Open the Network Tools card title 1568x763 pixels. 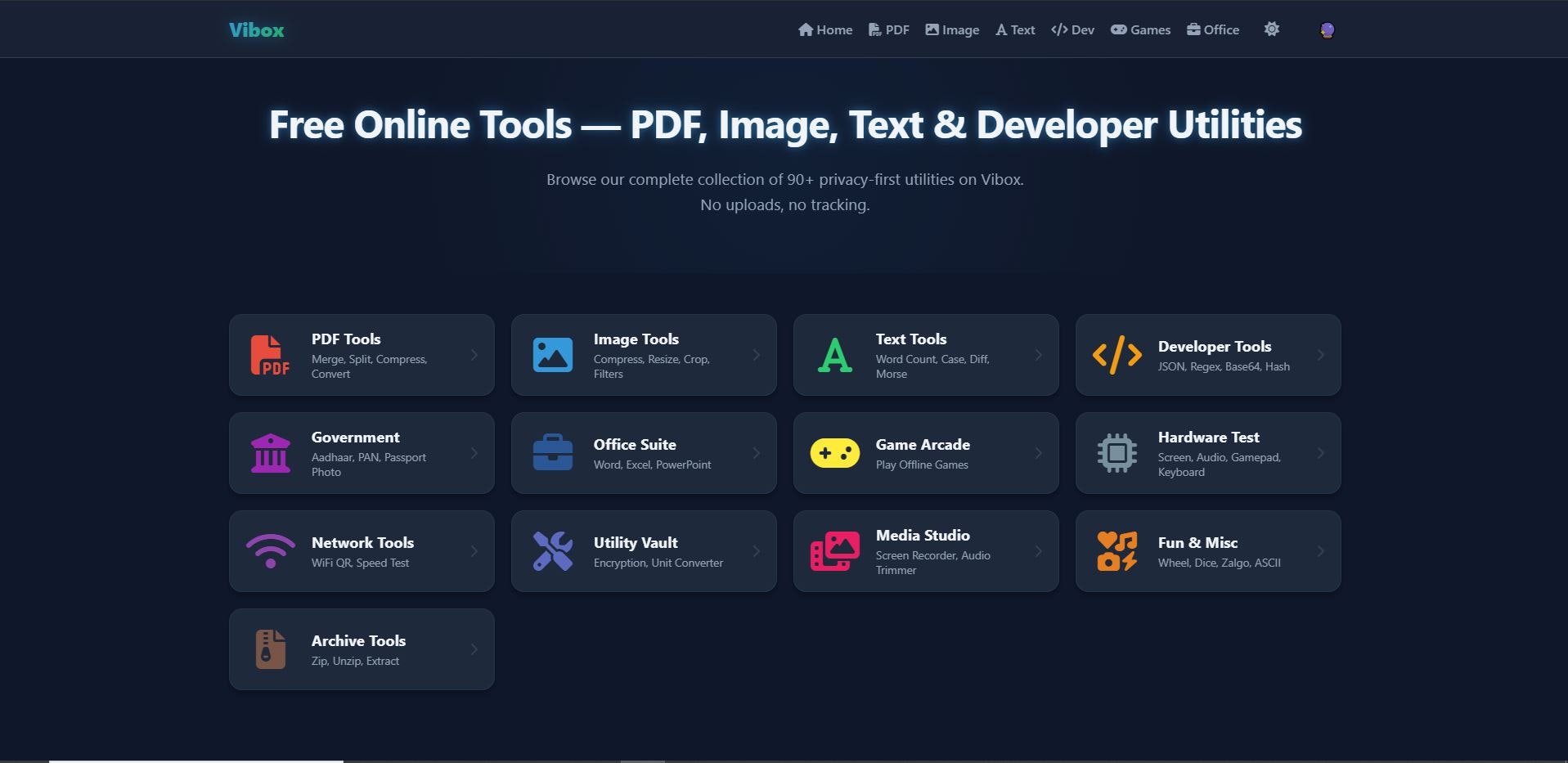[x=362, y=543]
